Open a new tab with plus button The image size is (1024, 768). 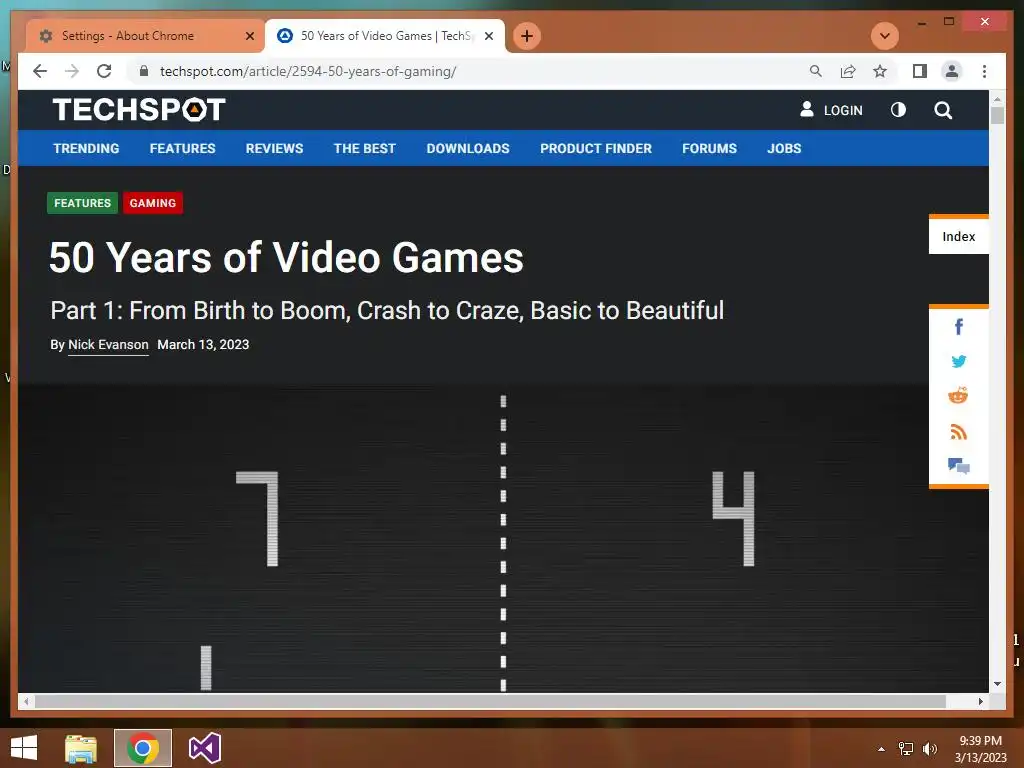pyautogui.click(x=527, y=36)
